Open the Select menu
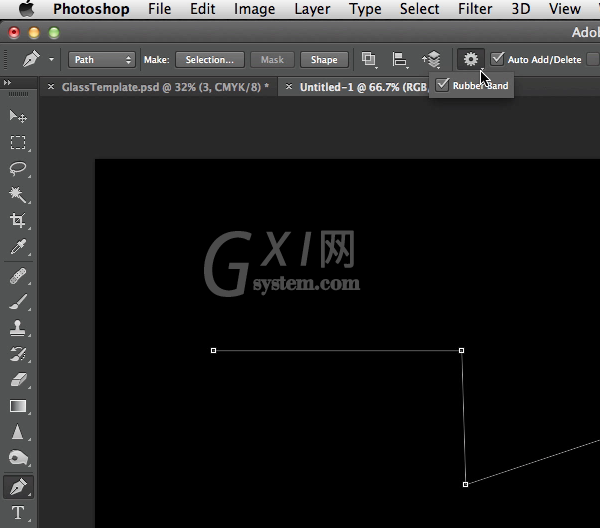This screenshot has height=528, width=600. 419,9
